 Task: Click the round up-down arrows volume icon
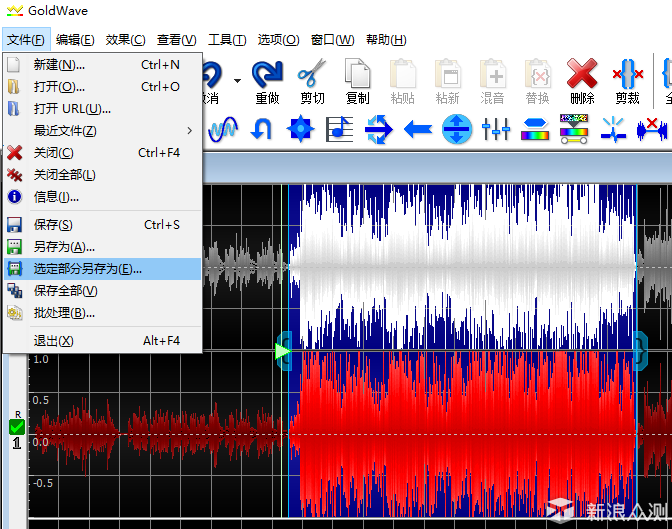pos(457,129)
